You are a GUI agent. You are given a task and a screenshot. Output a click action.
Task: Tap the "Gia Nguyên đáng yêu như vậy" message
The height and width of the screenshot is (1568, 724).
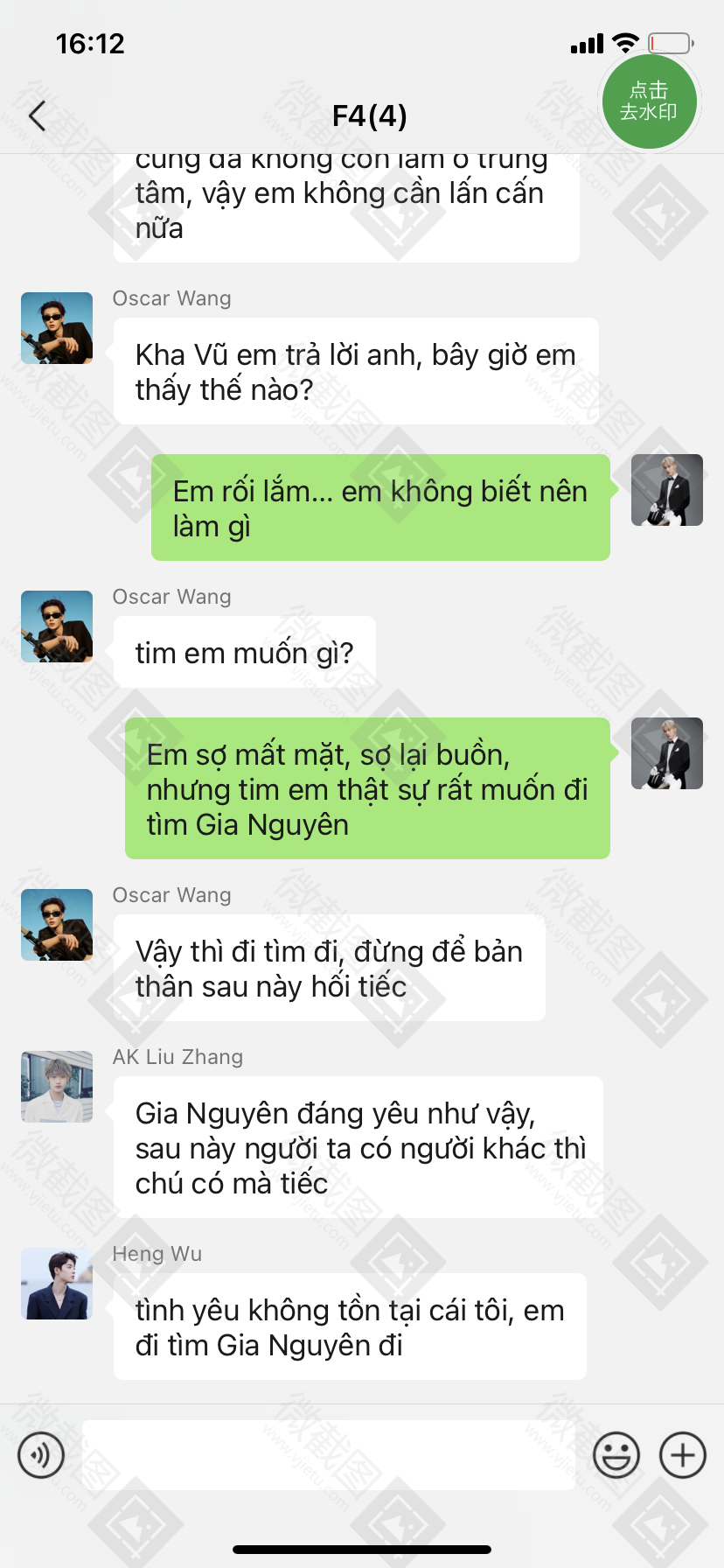[359, 1147]
